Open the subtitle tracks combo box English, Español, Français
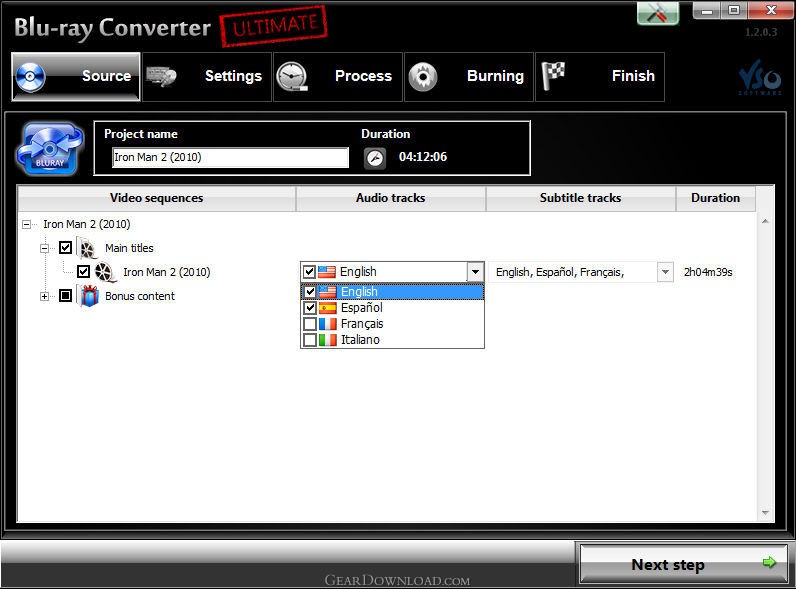This screenshot has height=589, width=796. (x=581, y=272)
